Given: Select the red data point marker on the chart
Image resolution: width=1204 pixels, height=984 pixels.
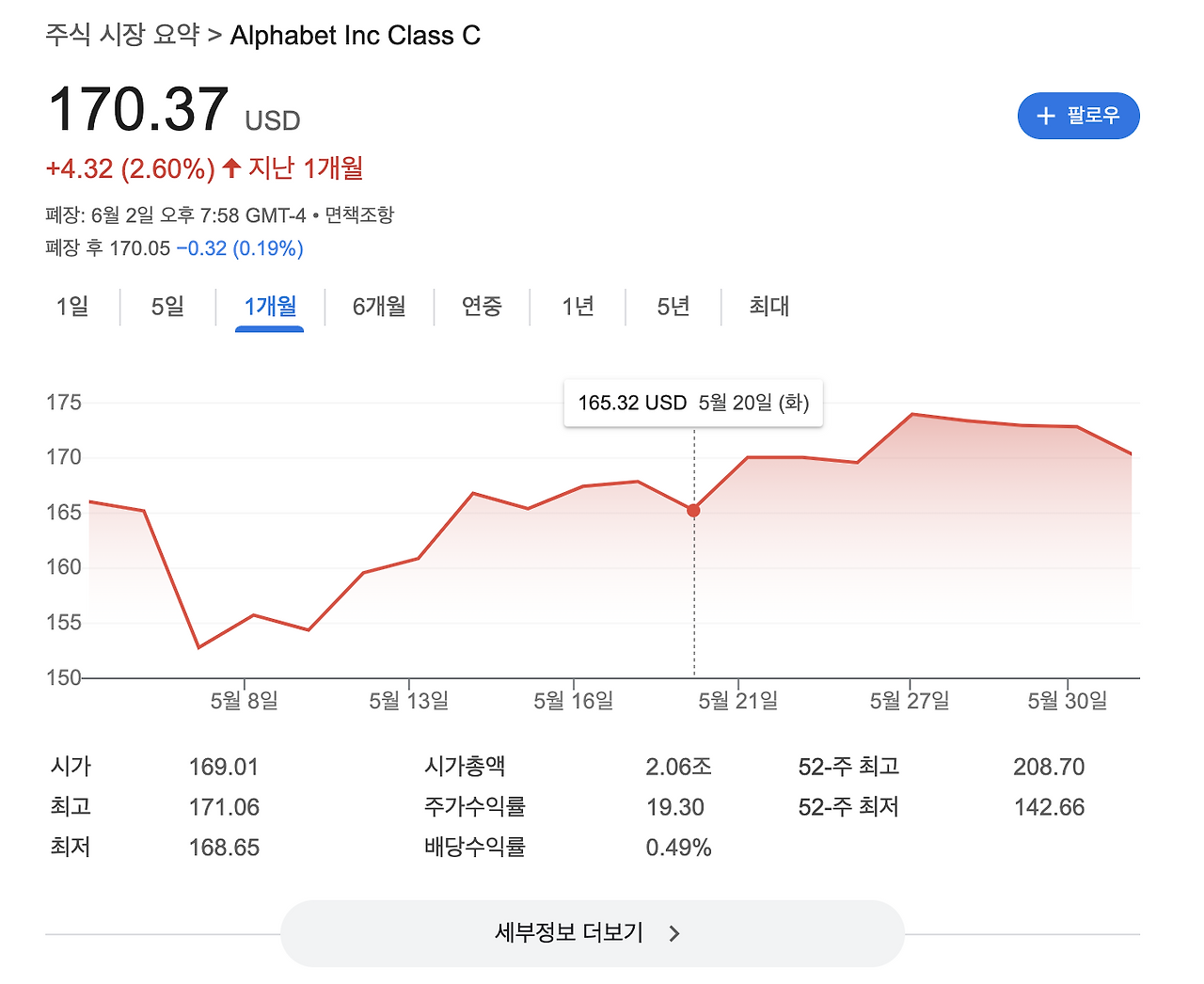Looking at the screenshot, I should tap(693, 510).
